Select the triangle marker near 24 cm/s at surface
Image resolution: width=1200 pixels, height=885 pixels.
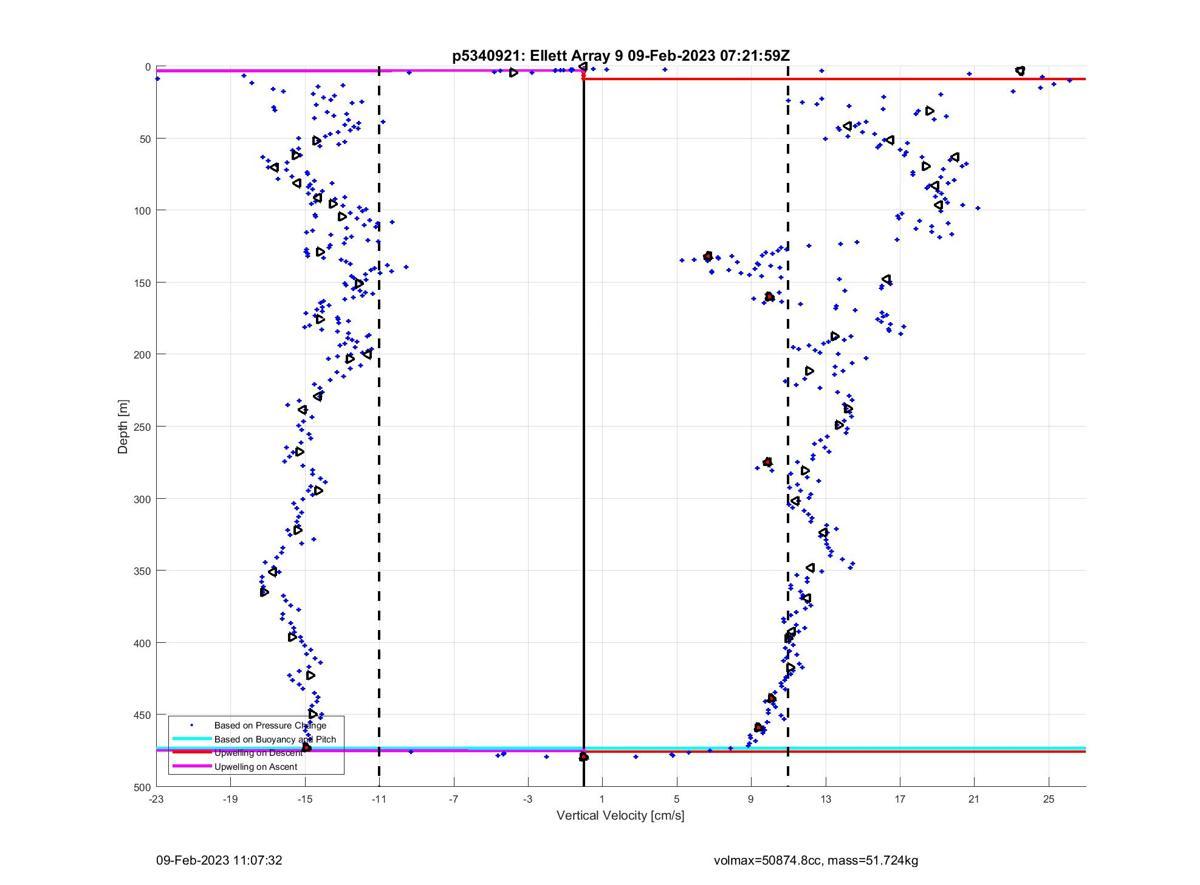(1020, 71)
